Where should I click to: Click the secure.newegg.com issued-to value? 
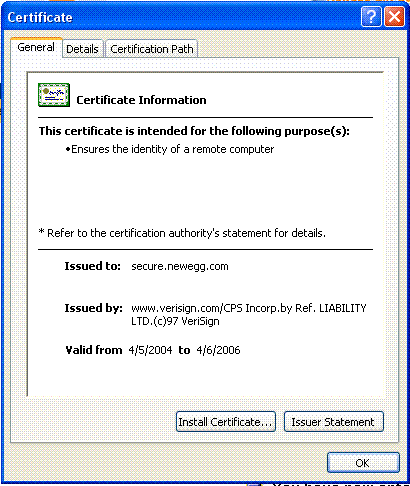coord(180,266)
